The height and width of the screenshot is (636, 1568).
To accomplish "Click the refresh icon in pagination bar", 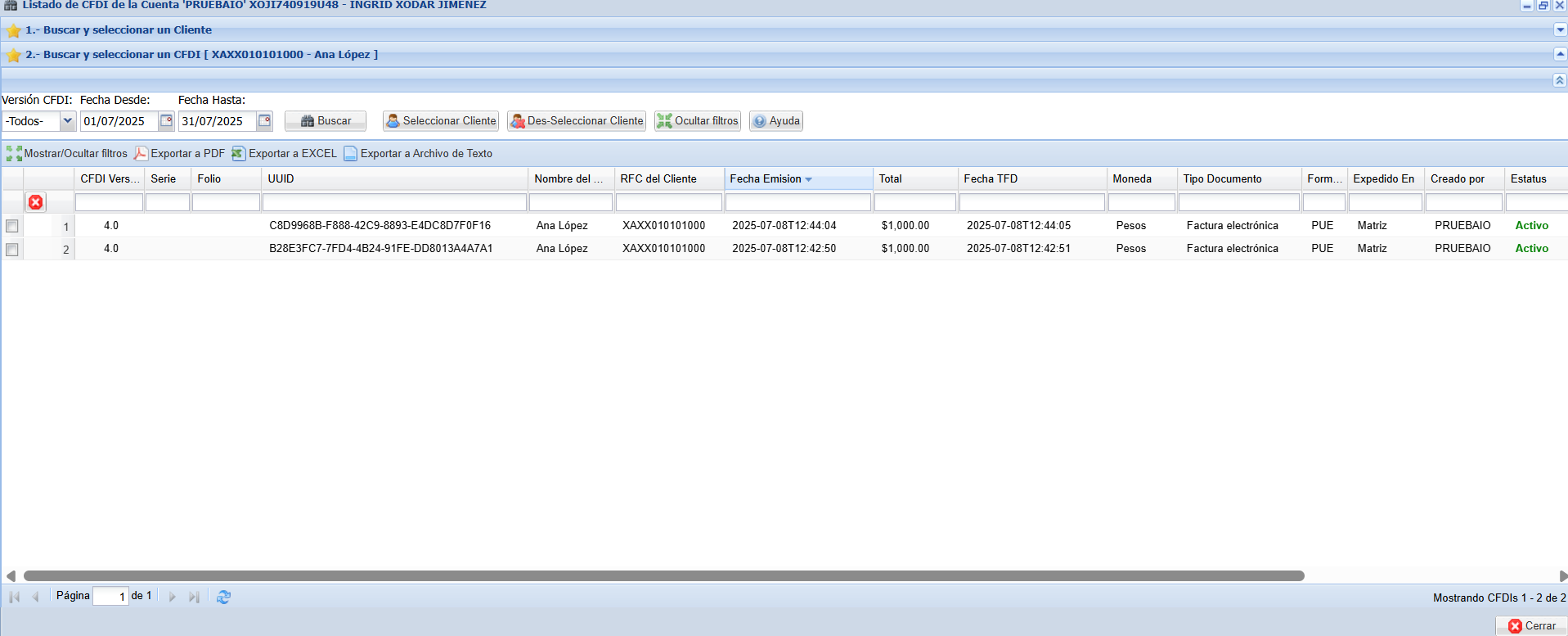I will (x=223, y=597).
